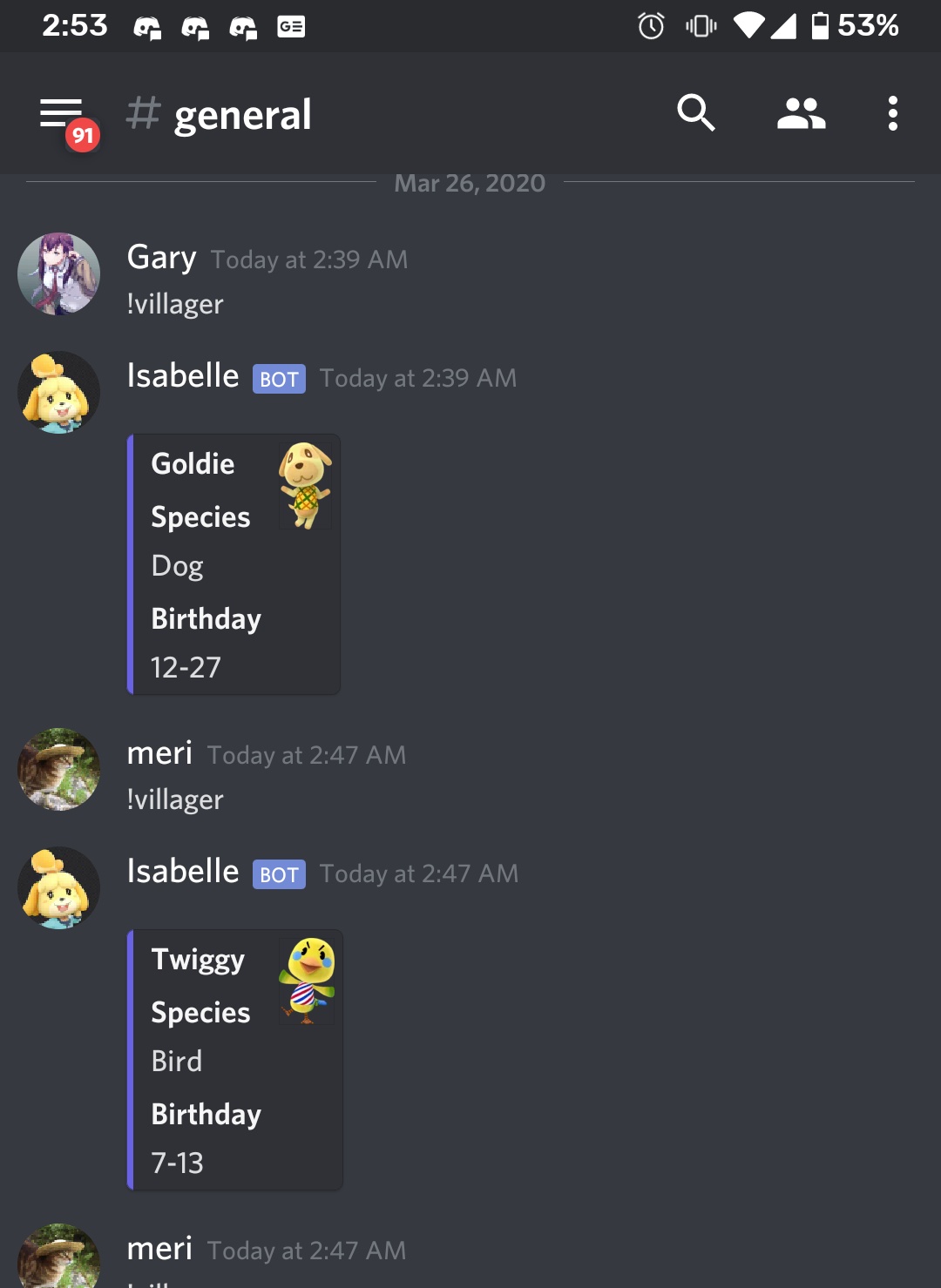Tap the Twiggy embed title
This screenshot has height=1288, width=941.
click(x=198, y=960)
